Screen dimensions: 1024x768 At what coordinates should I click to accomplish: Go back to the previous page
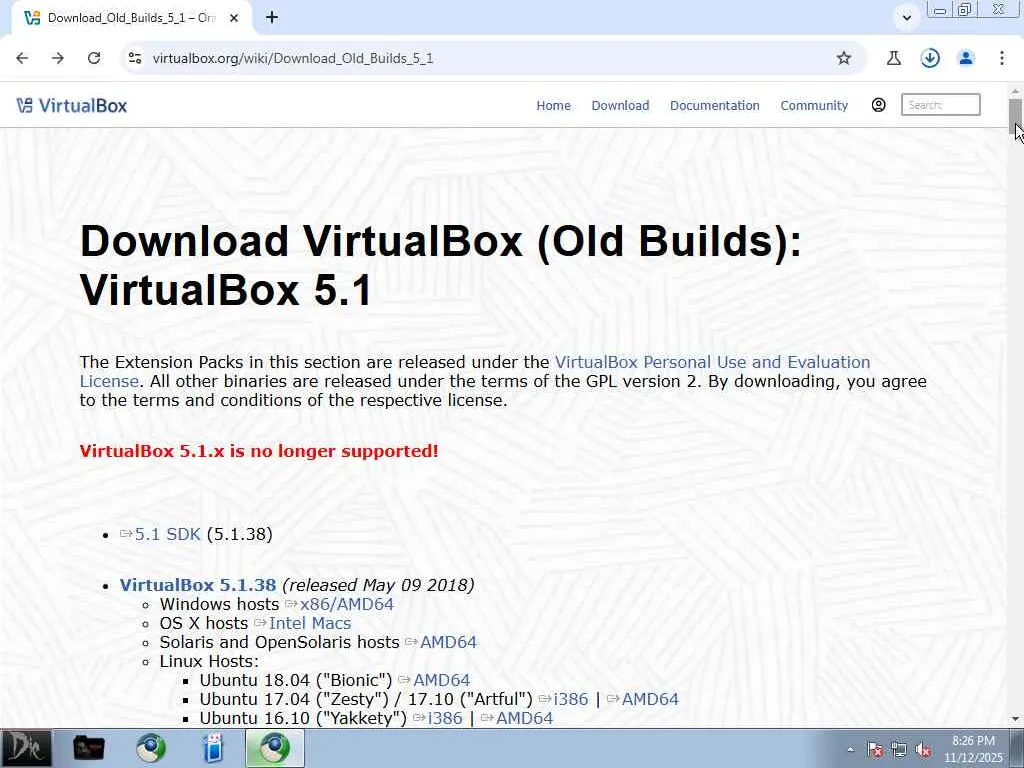(x=22, y=58)
